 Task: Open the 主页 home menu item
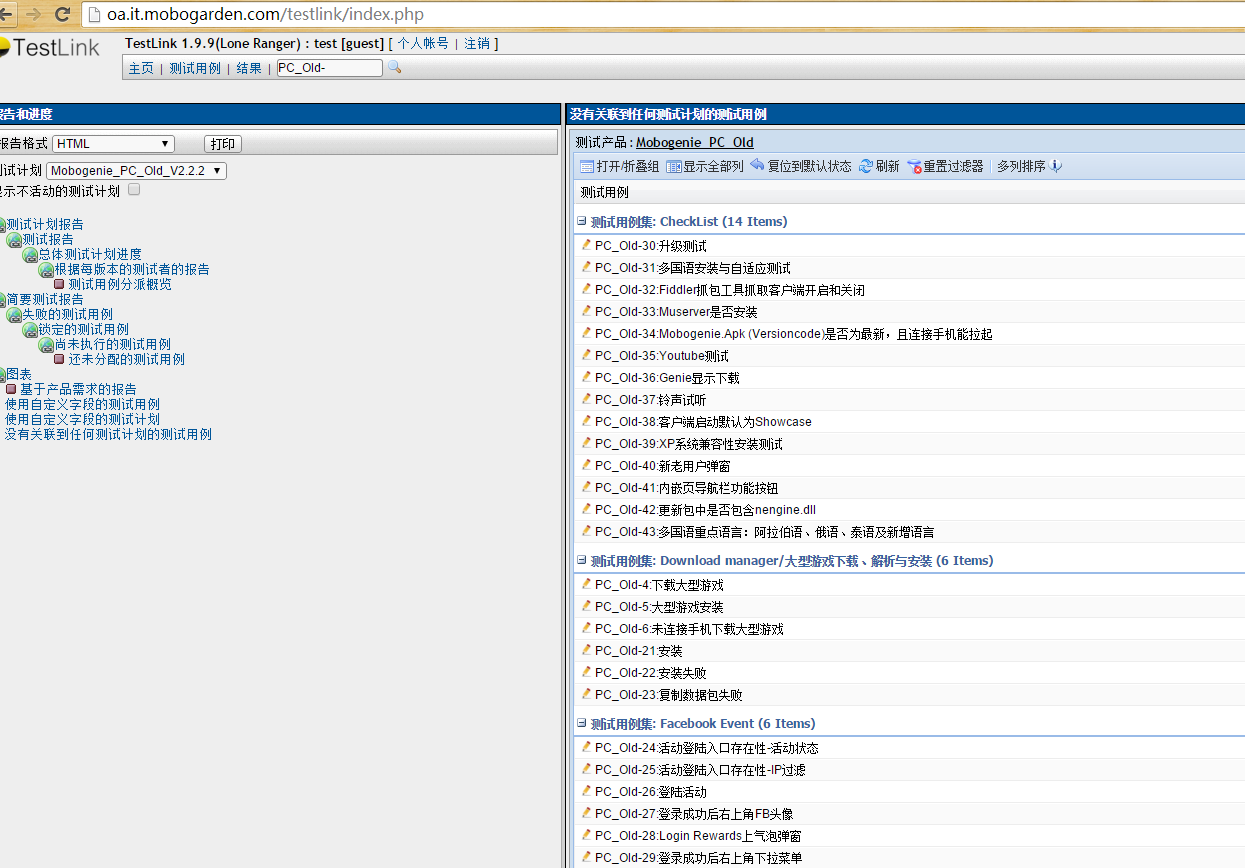tap(141, 68)
